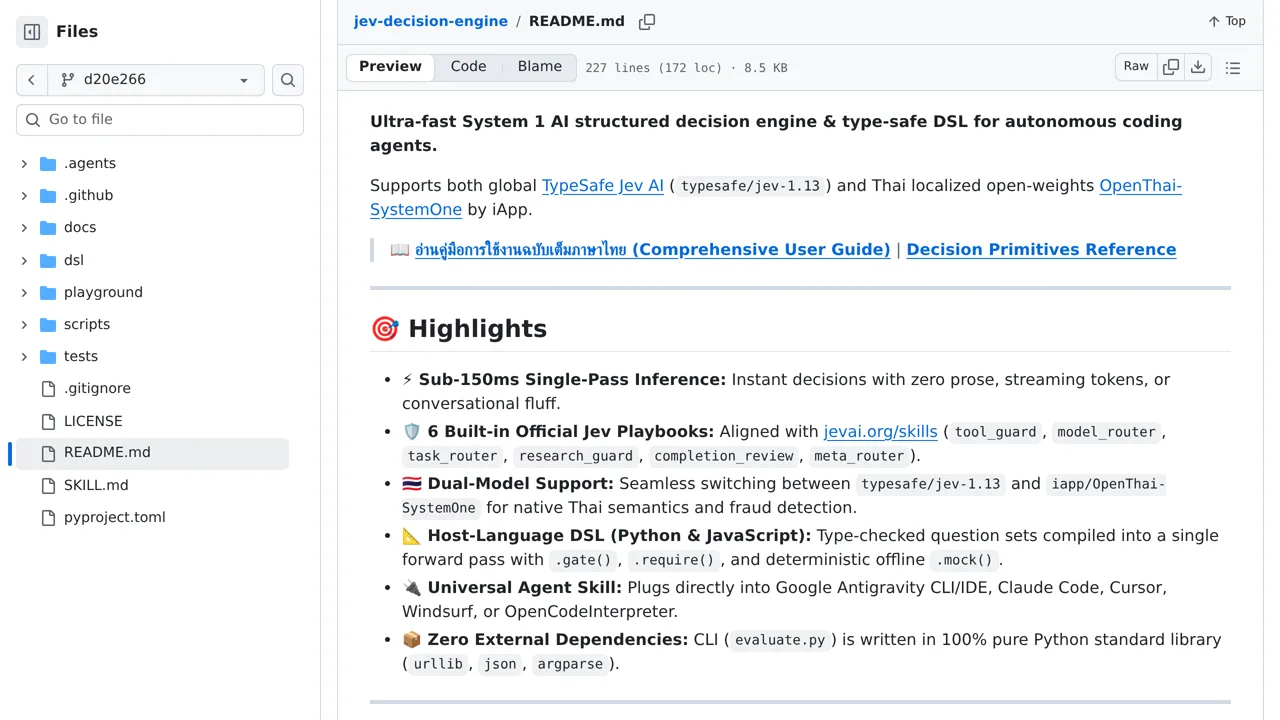Image resolution: width=1280 pixels, height=720 pixels.
Task: Focus the Go to file input
Action: pyautogui.click(x=160, y=120)
